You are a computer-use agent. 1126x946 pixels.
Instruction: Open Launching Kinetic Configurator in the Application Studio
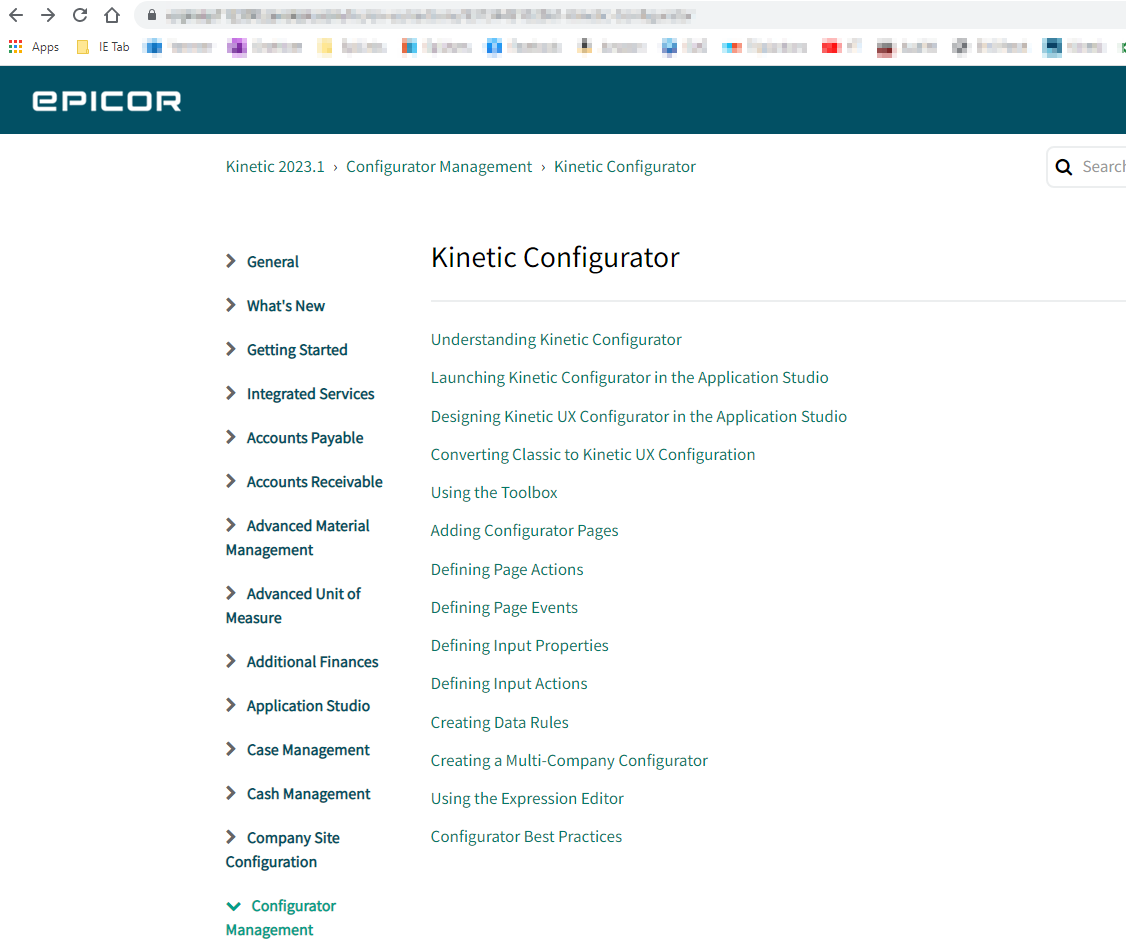tap(629, 377)
